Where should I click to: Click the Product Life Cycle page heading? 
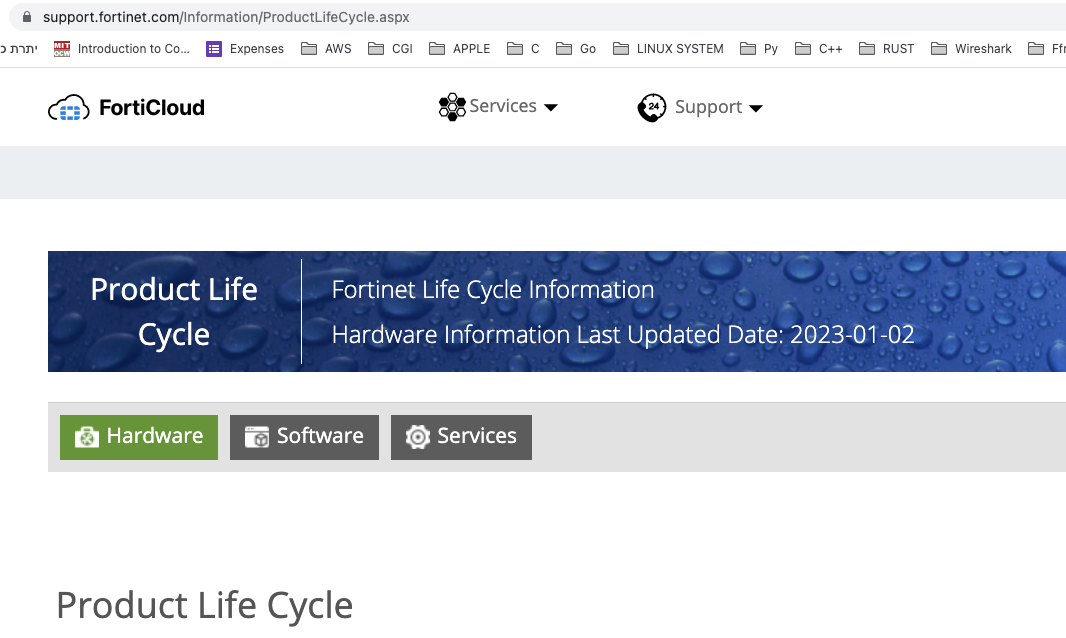click(205, 605)
